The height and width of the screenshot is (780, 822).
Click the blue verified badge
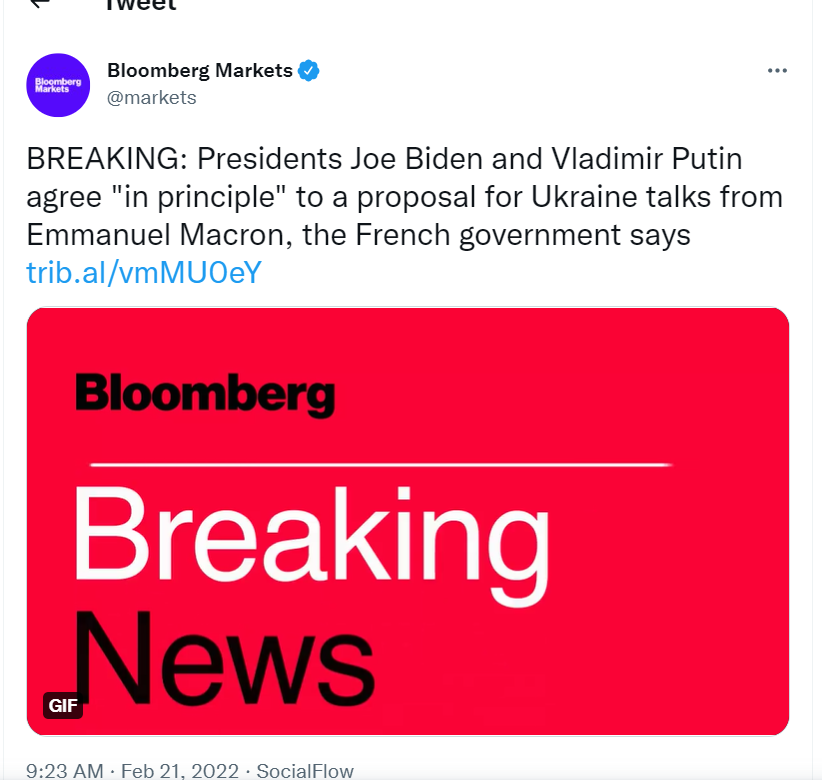coord(309,71)
